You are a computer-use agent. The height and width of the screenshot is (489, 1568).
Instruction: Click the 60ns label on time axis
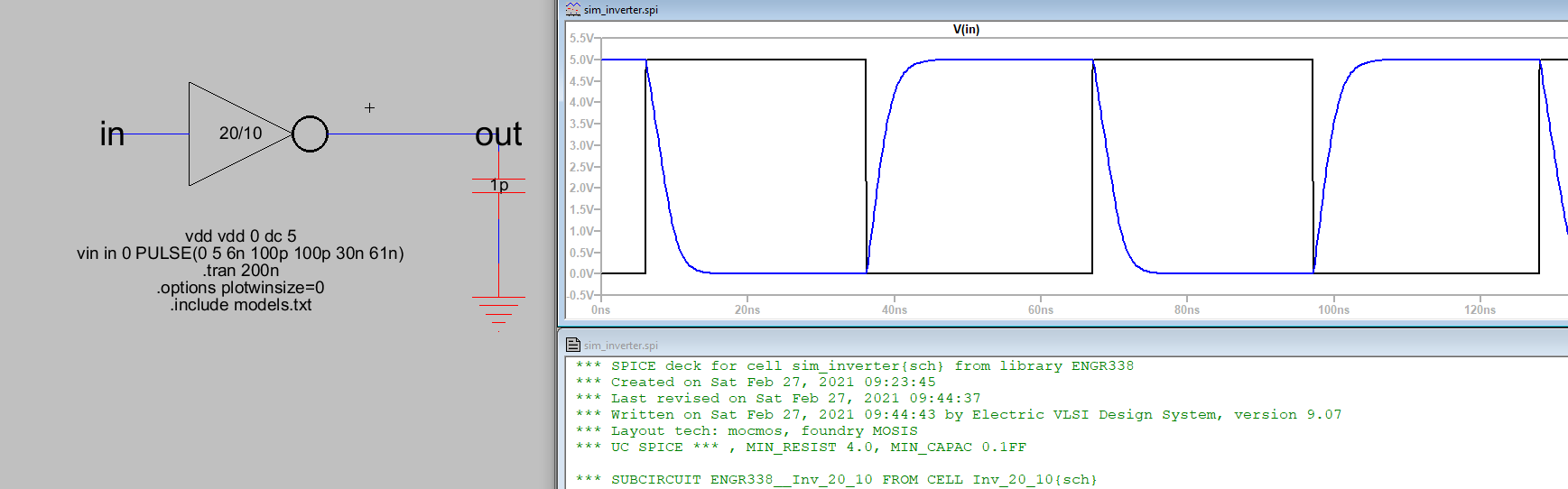tap(1041, 309)
